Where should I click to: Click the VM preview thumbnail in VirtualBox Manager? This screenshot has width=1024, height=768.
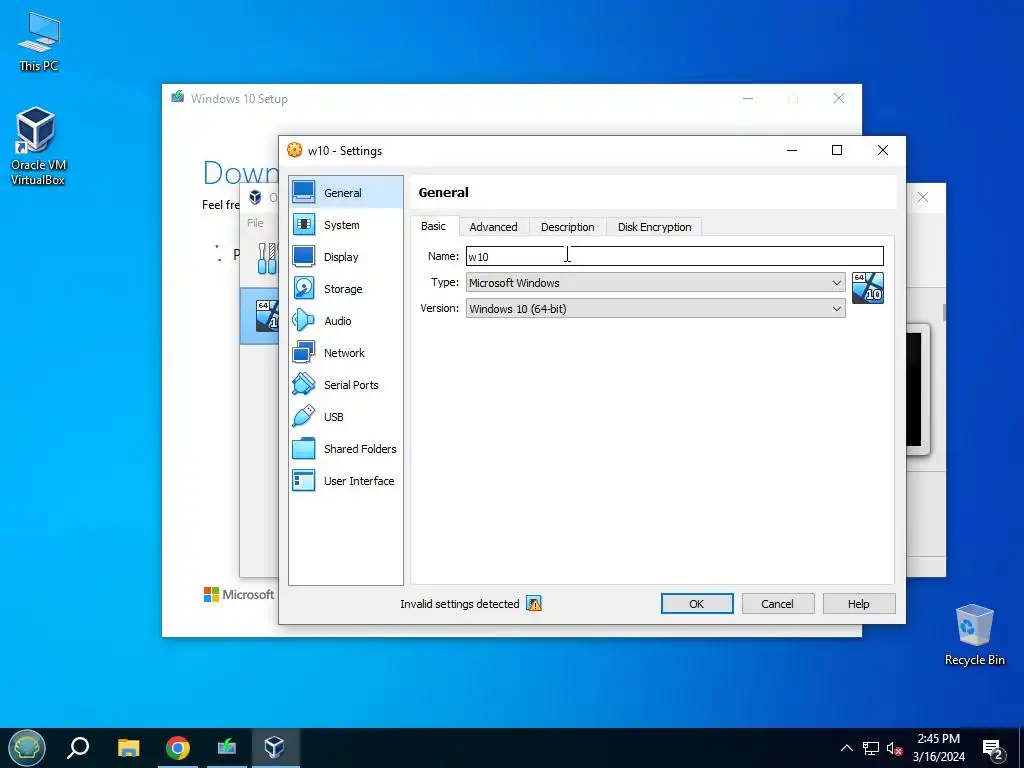coord(917,389)
